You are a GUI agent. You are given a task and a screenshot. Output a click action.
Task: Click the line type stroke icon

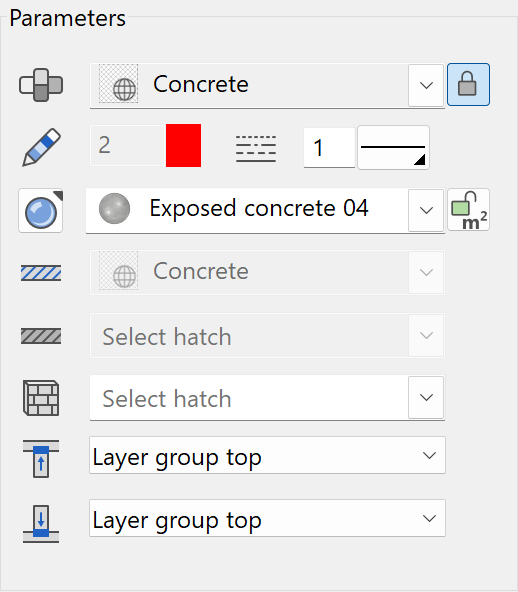(256, 149)
